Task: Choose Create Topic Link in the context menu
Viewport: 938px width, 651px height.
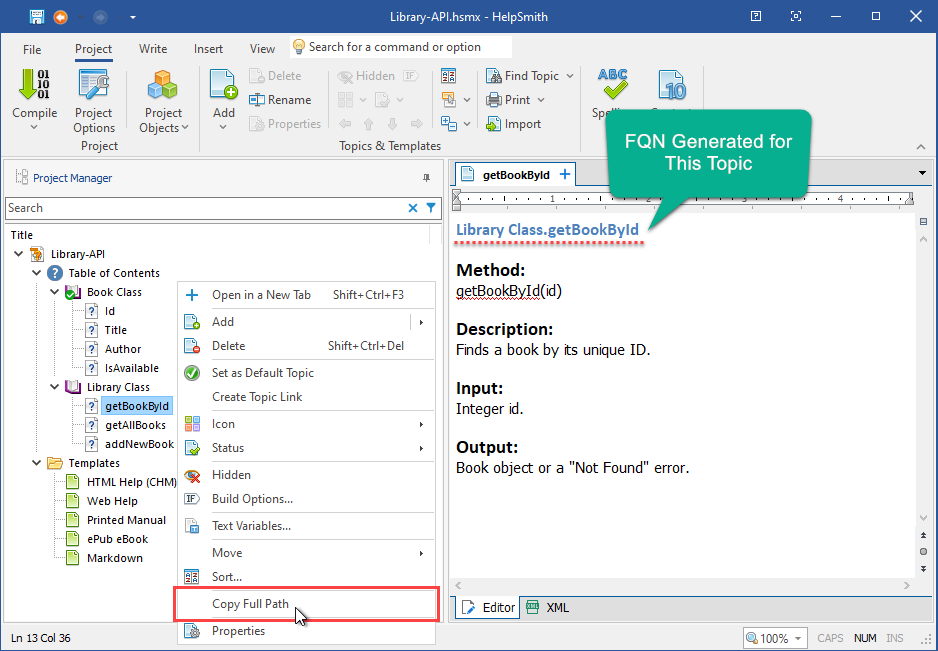Action: [306, 397]
